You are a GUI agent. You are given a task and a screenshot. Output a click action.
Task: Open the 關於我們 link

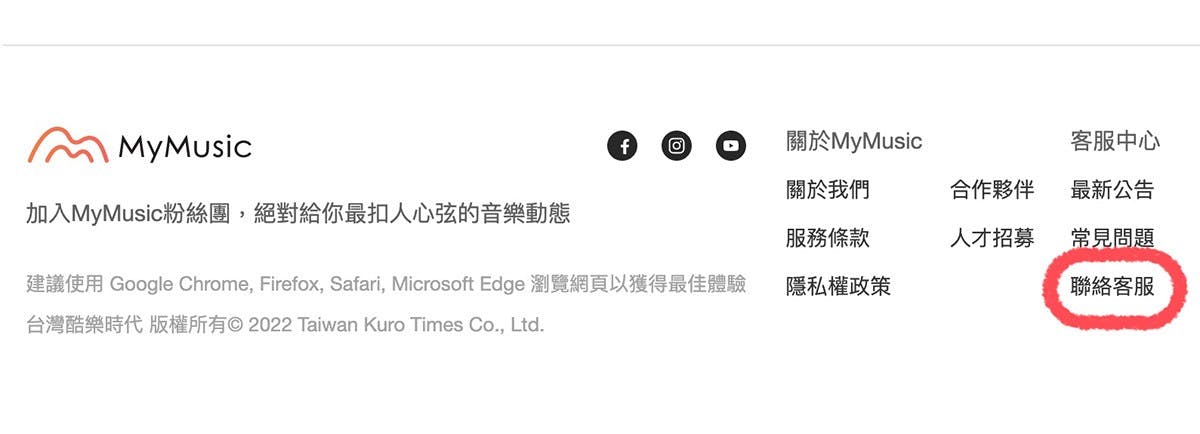point(828,189)
